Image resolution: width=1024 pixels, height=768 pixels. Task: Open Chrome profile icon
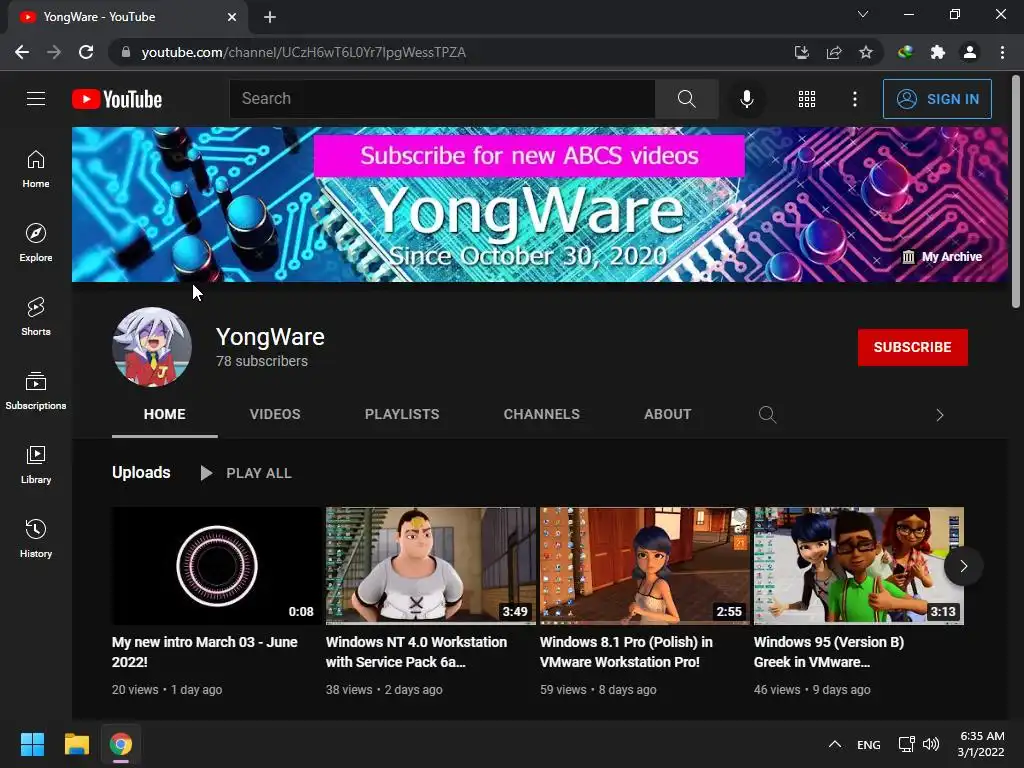coord(970,52)
